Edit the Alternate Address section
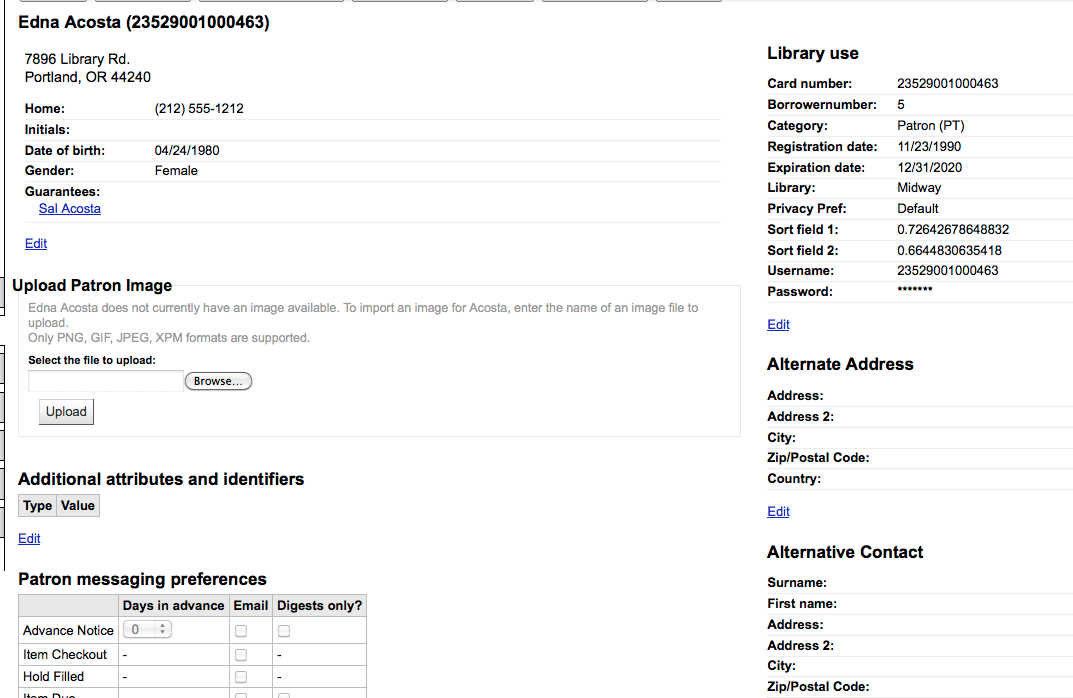The height and width of the screenshot is (698, 1073). tap(778, 512)
